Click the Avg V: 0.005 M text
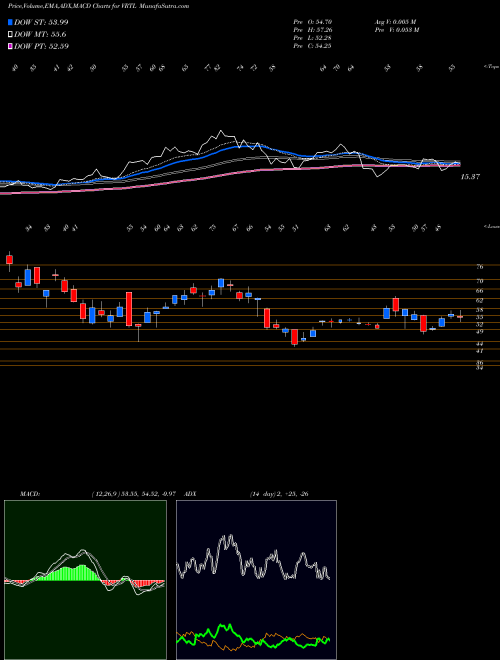The width and height of the screenshot is (500, 660). 396,22
